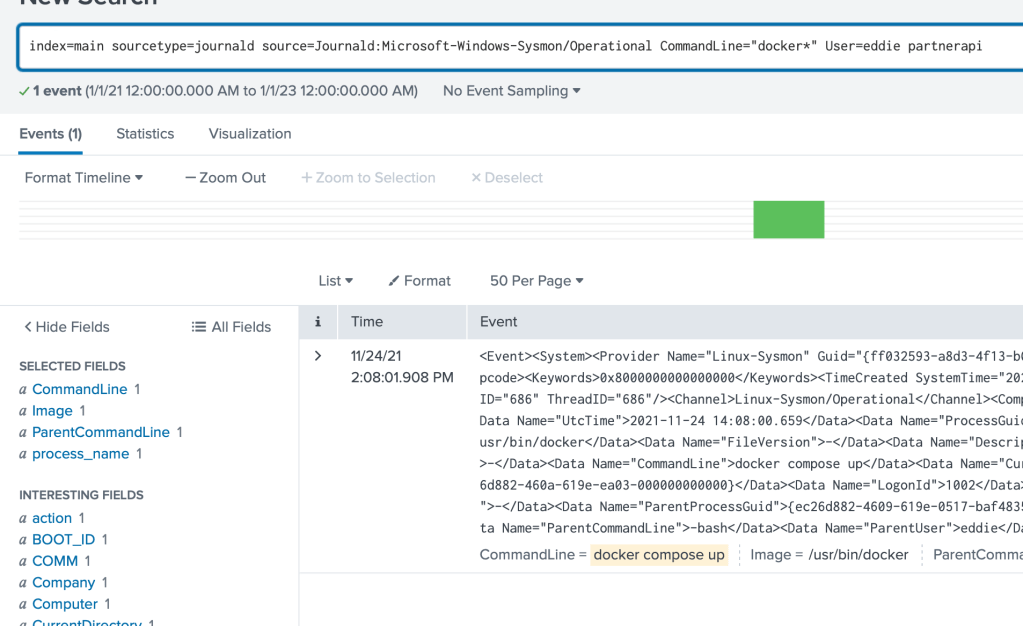
Task: Select the ParentCommandLine field
Action: coord(100,432)
